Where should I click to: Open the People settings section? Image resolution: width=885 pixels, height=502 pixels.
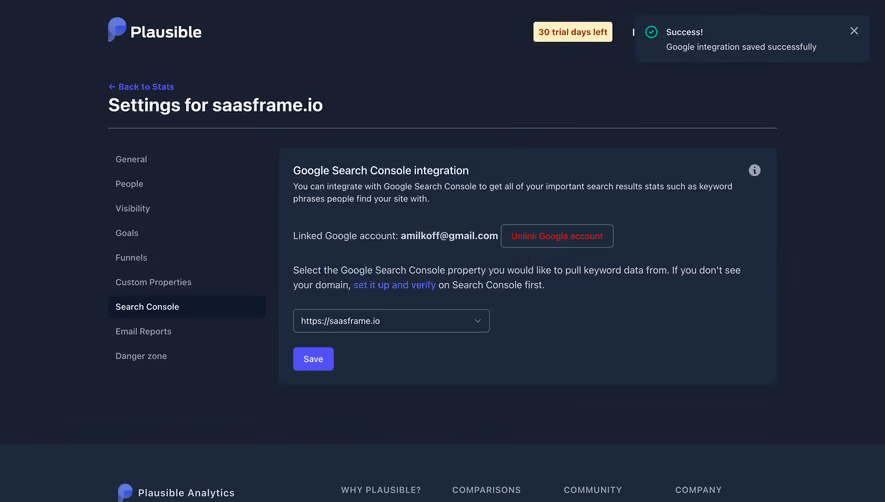point(129,184)
